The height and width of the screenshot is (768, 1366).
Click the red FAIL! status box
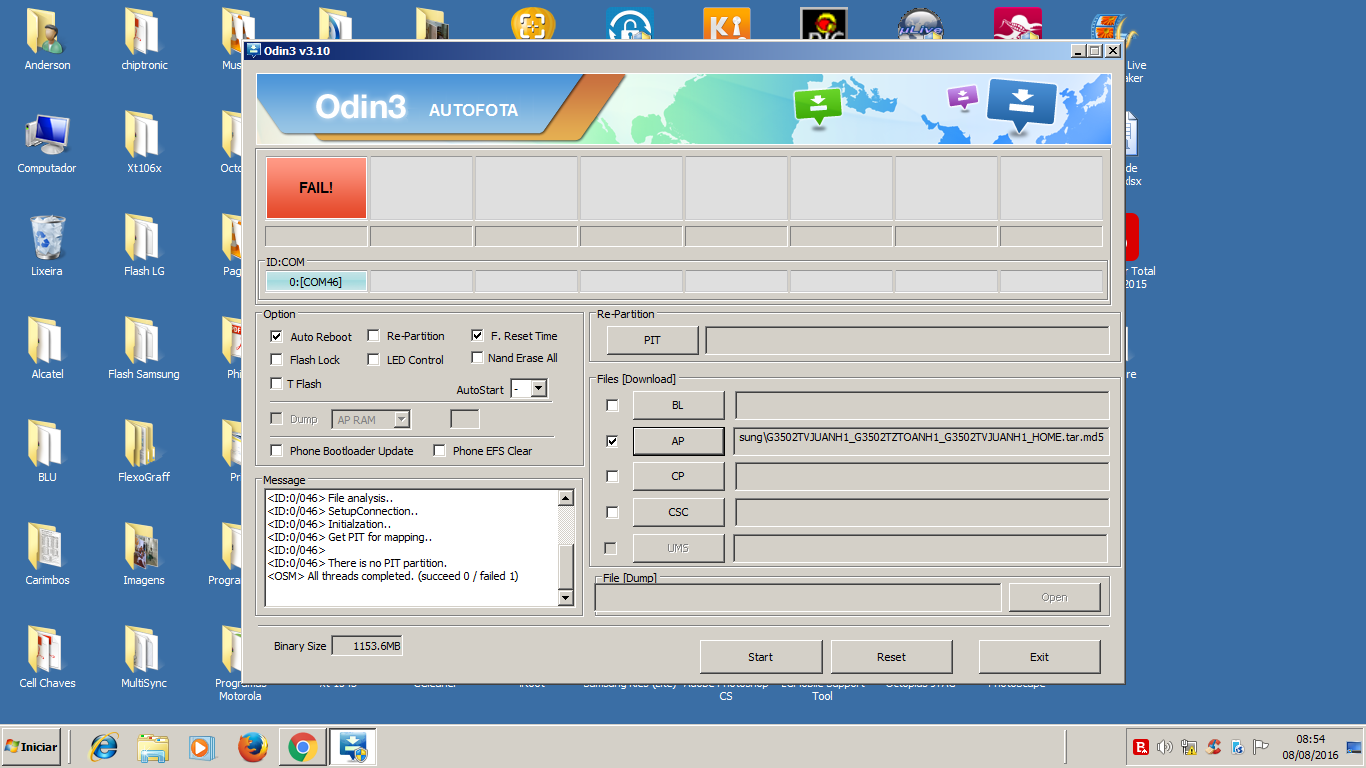316,187
